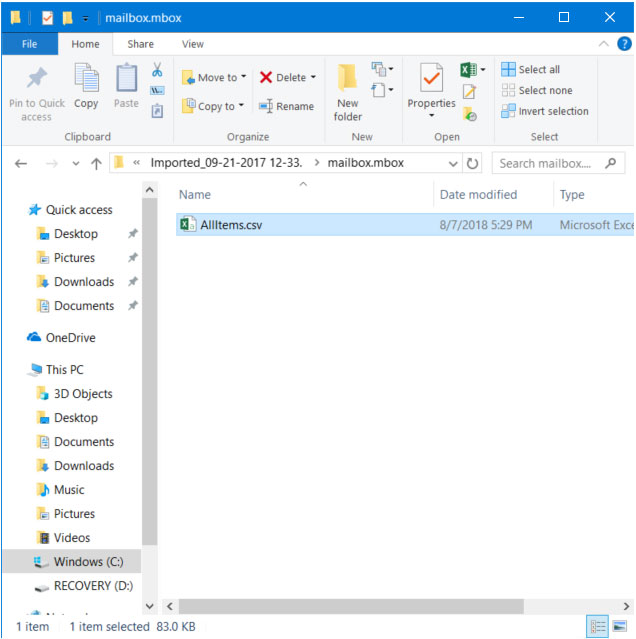
Task: Open the Move to dropdown
Action: 214,77
